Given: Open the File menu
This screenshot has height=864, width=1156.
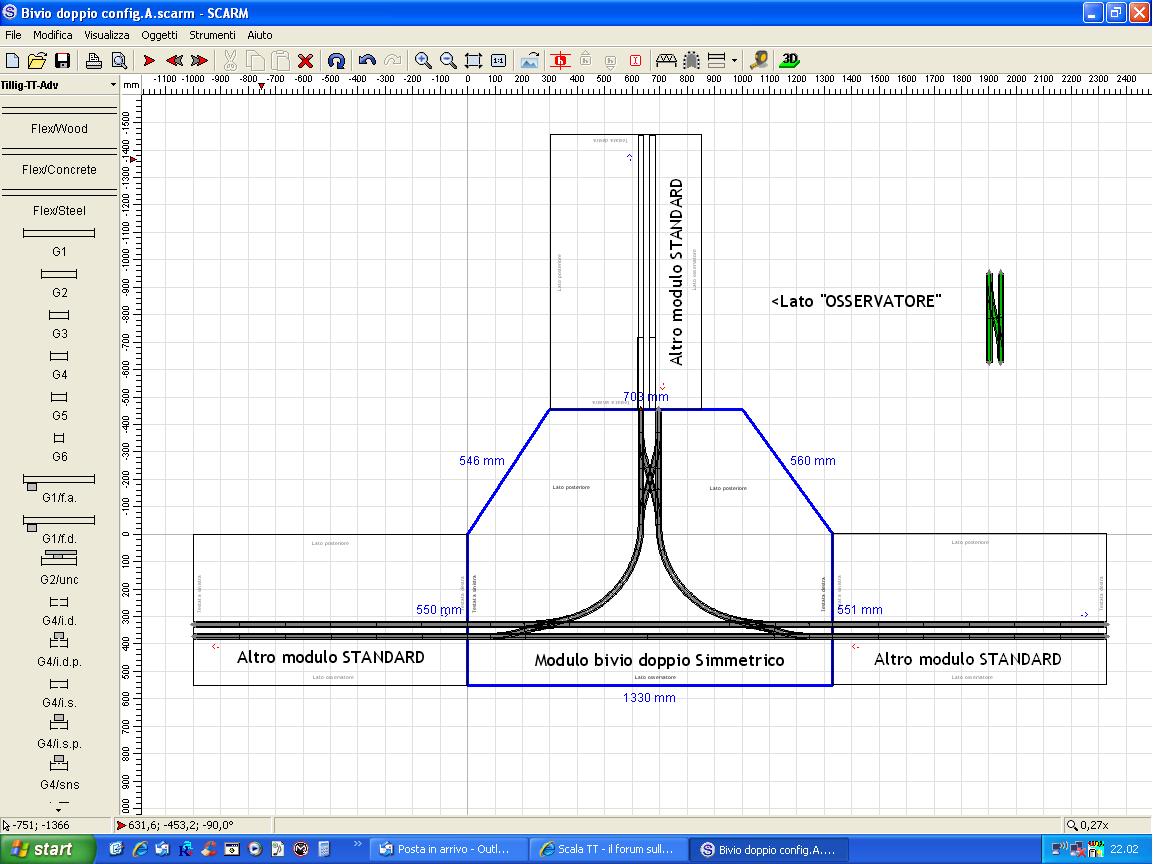Looking at the screenshot, I should [x=13, y=35].
